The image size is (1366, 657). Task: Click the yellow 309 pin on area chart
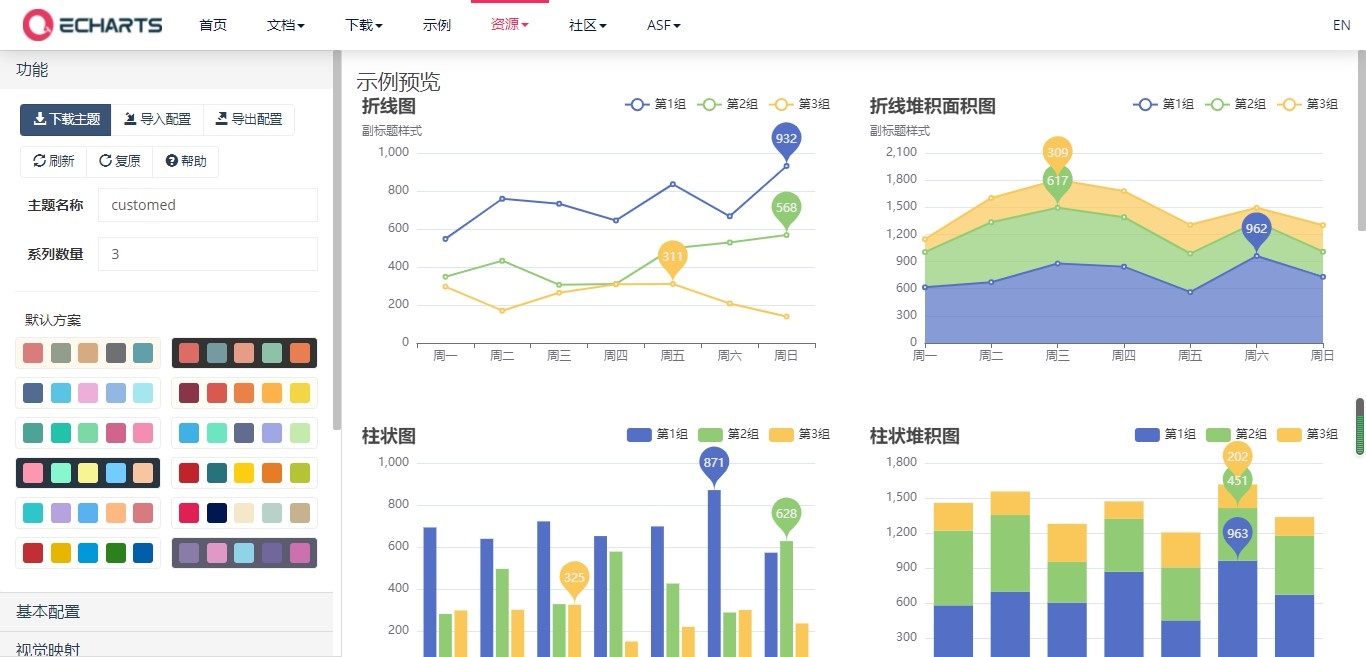click(1057, 154)
